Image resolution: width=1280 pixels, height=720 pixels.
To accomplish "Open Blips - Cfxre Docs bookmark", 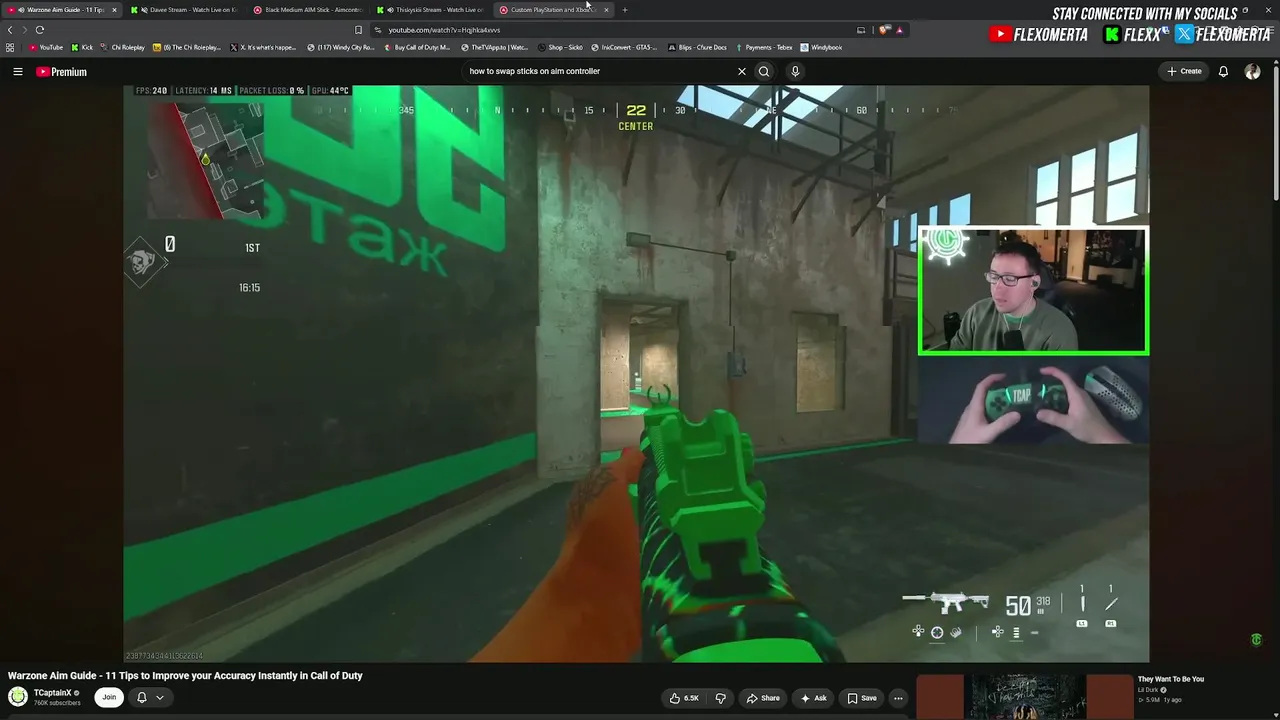I will (x=697, y=47).
